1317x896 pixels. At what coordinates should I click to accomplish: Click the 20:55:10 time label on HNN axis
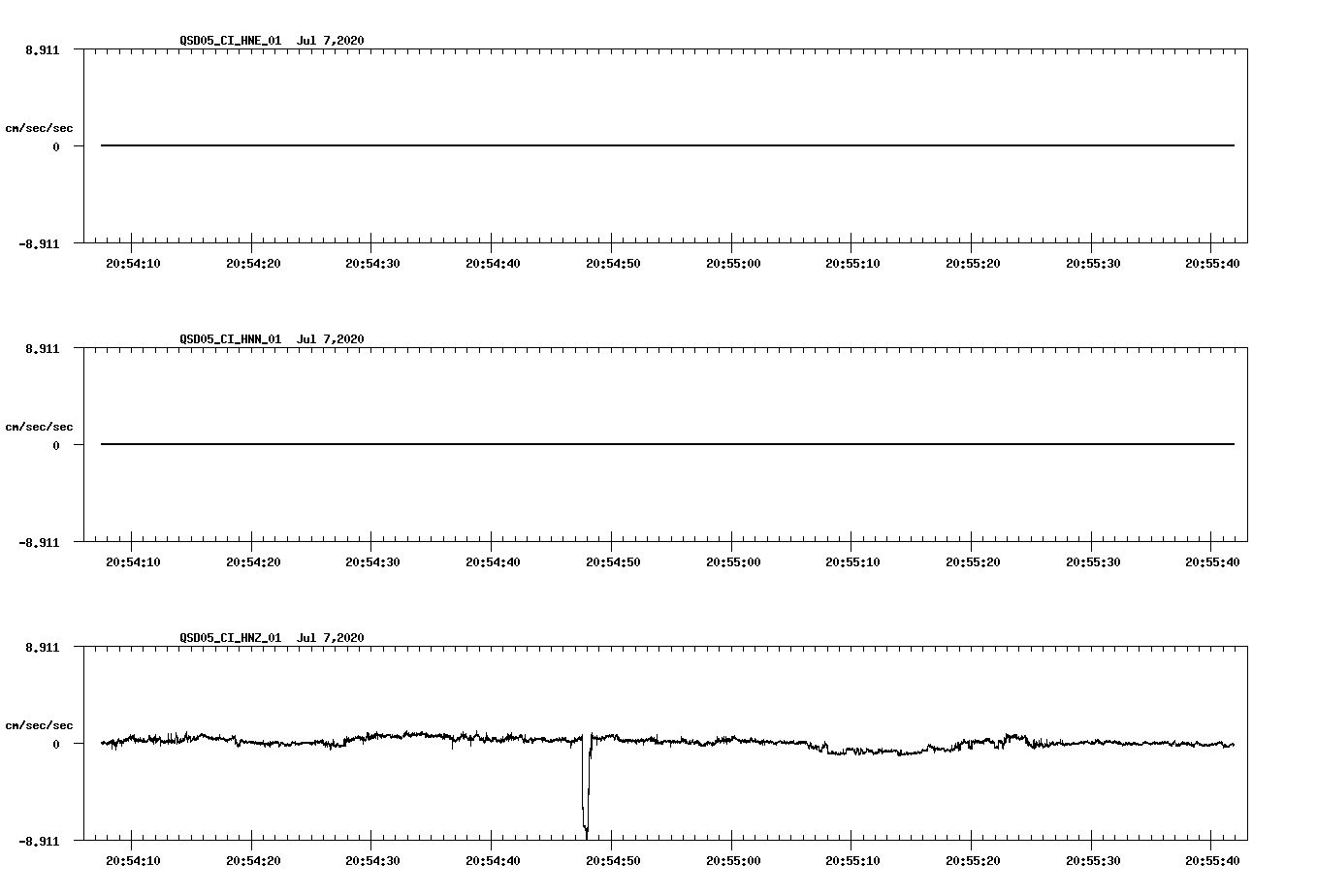(852, 561)
